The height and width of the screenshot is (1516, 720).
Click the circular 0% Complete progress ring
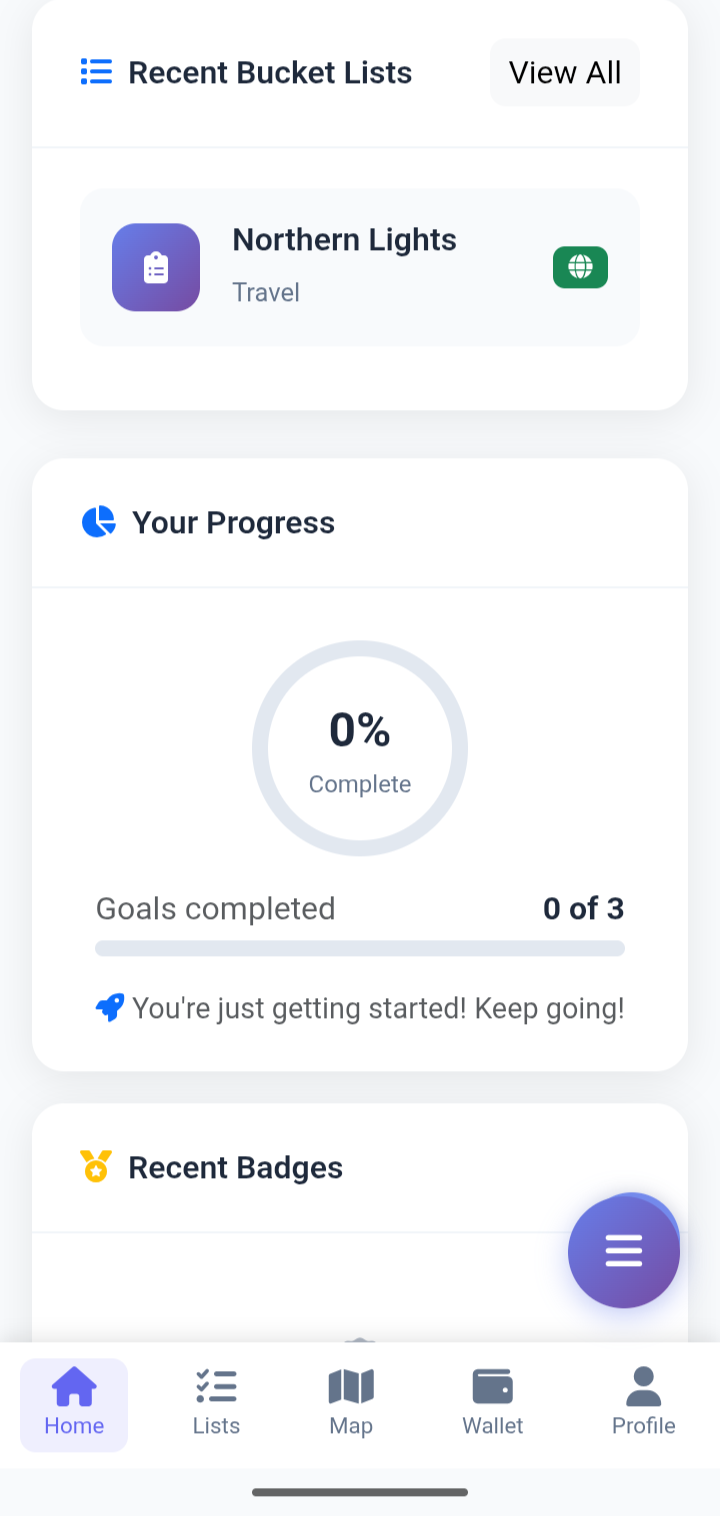coord(360,748)
